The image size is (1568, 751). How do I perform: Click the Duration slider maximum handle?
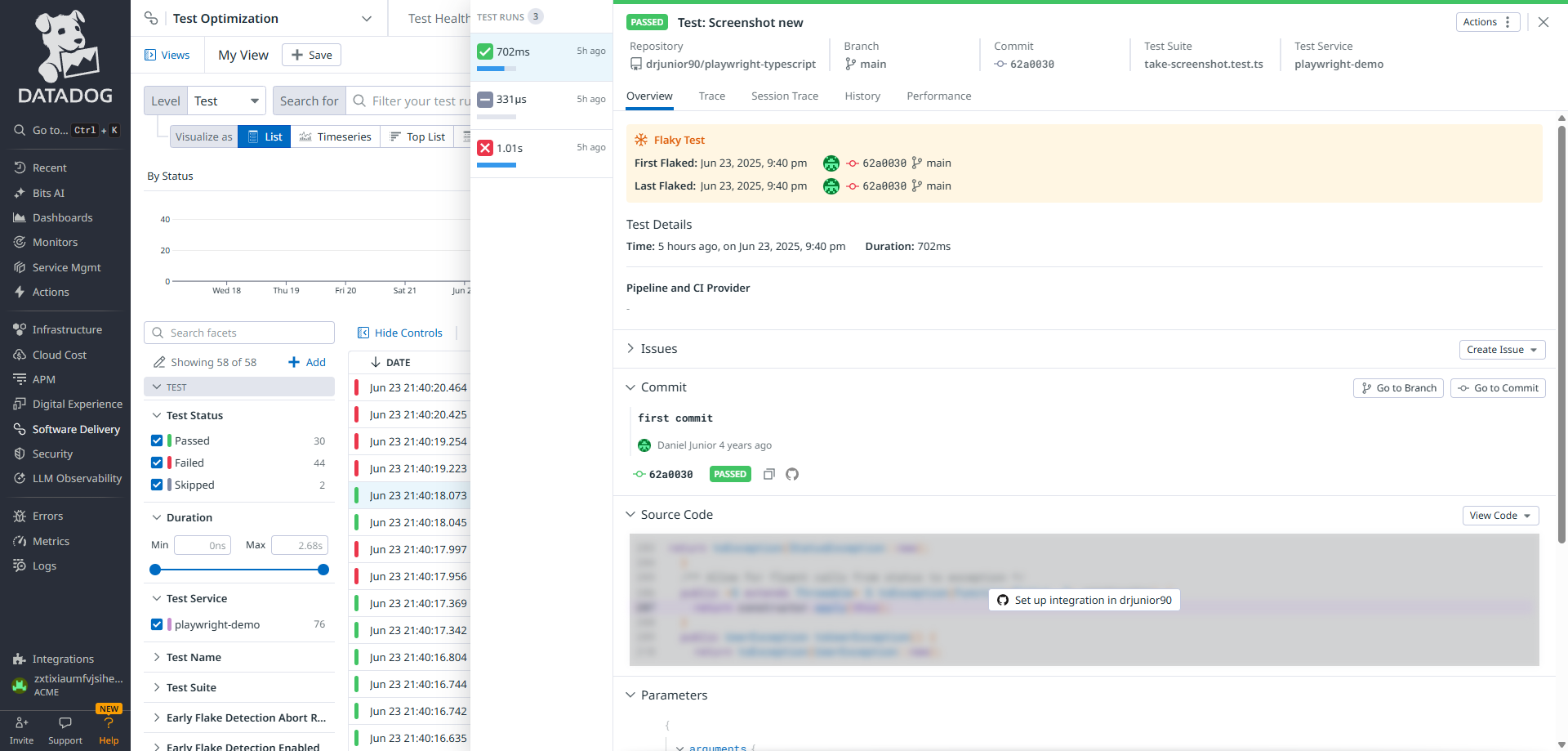click(323, 570)
